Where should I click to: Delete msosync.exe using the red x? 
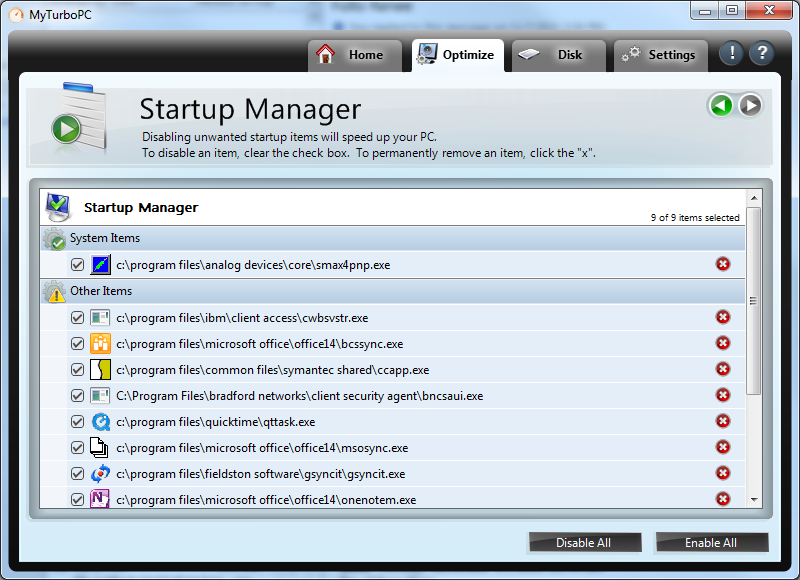722,447
